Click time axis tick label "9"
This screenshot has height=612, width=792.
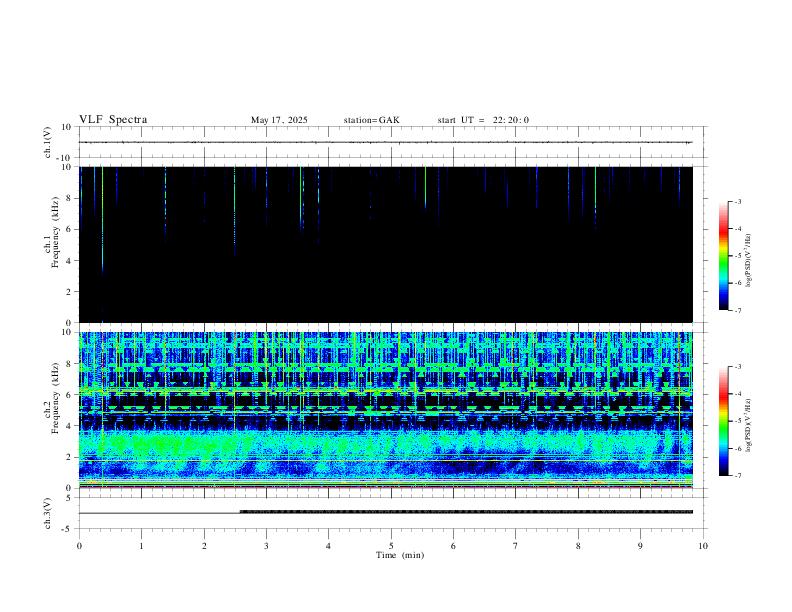(x=640, y=546)
